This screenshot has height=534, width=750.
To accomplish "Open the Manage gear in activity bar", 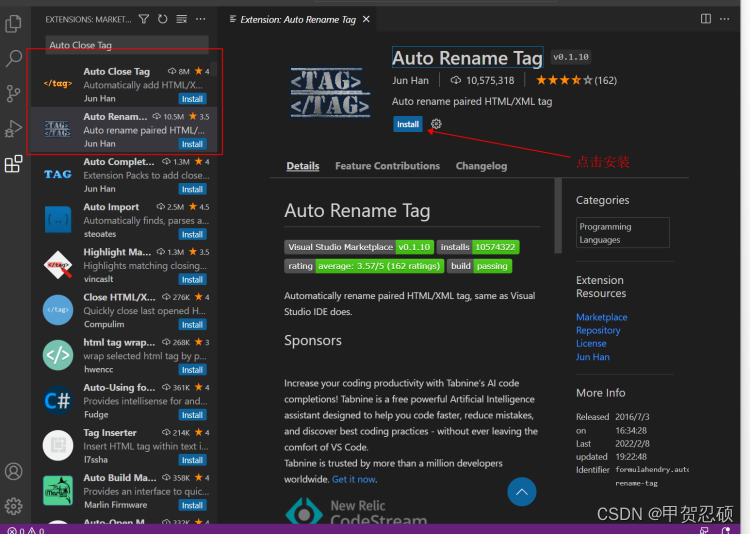I will point(13,506).
